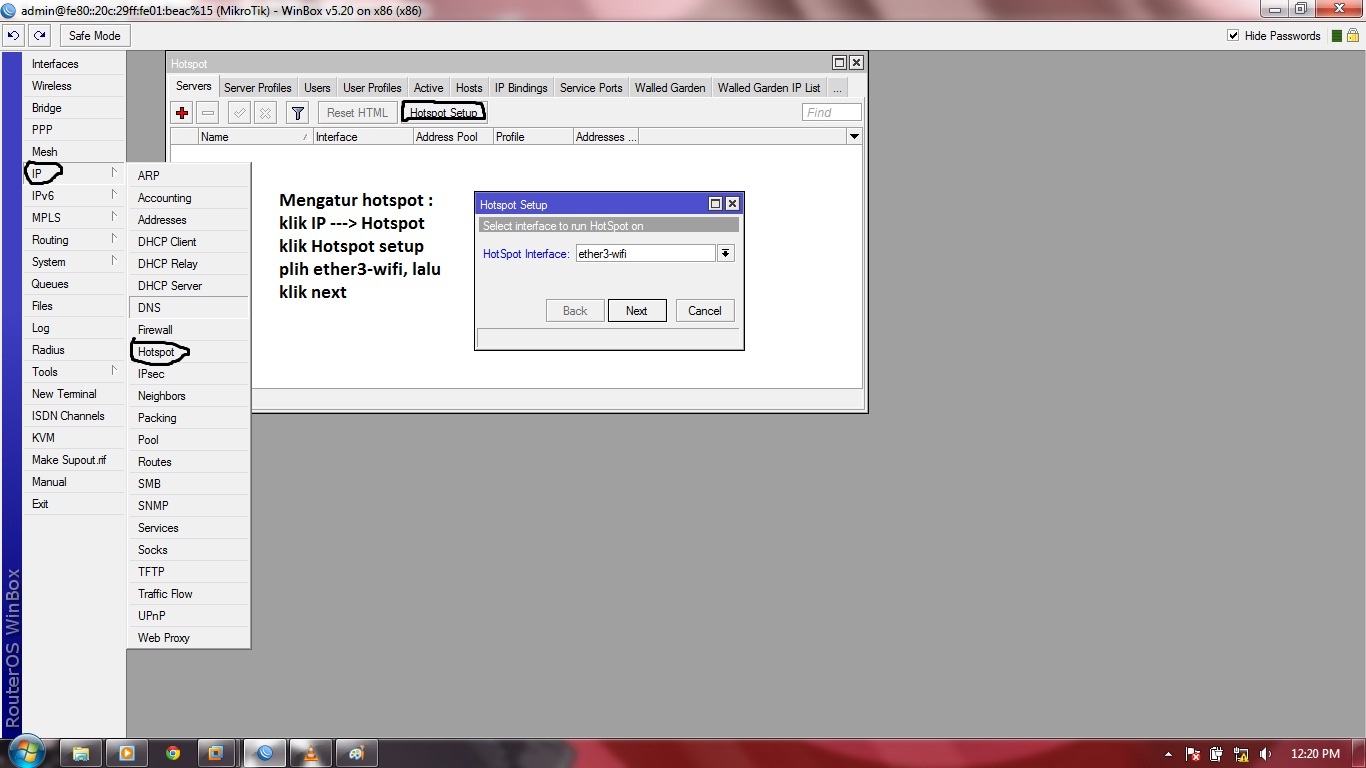Select DHCP Server in the IP submenu
Image resolution: width=1366 pixels, height=768 pixels.
pos(189,286)
